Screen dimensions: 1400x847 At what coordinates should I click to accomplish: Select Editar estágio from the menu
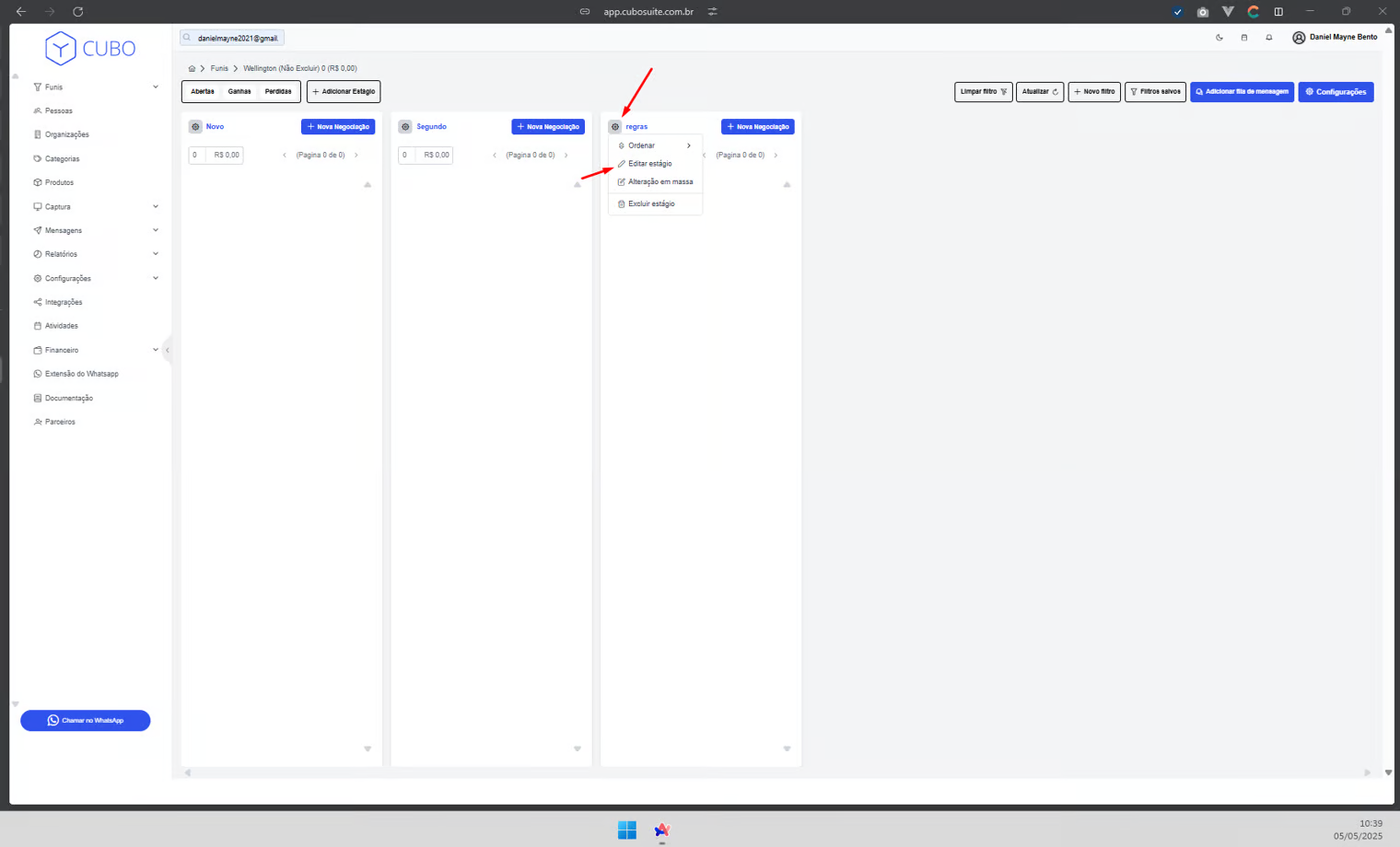pyautogui.click(x=649, y=164)
